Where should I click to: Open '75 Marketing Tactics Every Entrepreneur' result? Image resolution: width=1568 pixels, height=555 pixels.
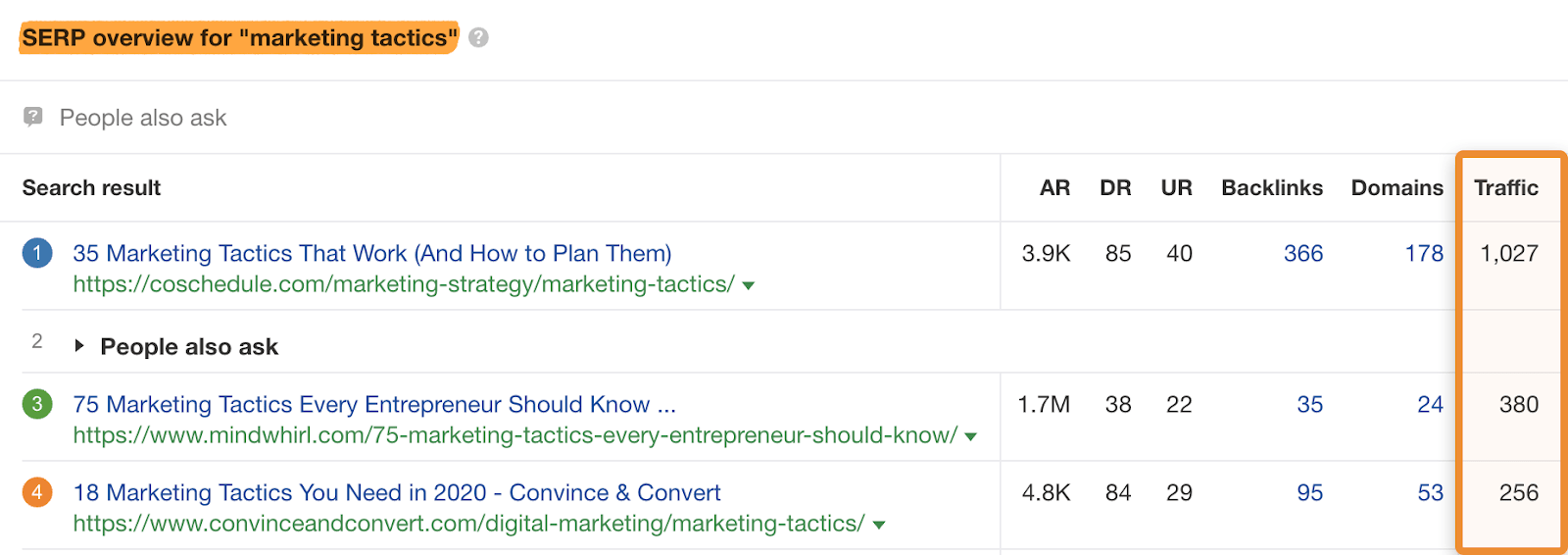[x=373, y=404]
